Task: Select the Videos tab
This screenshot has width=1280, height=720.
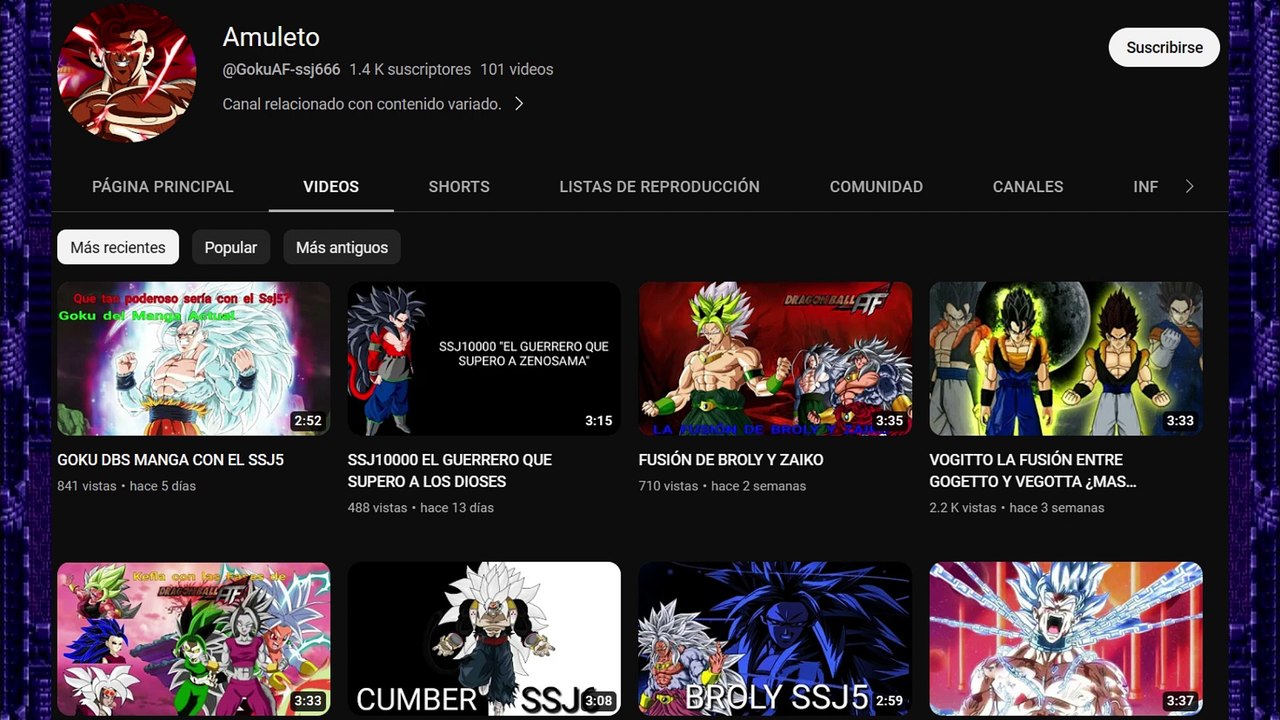Action: coord(331,187)
